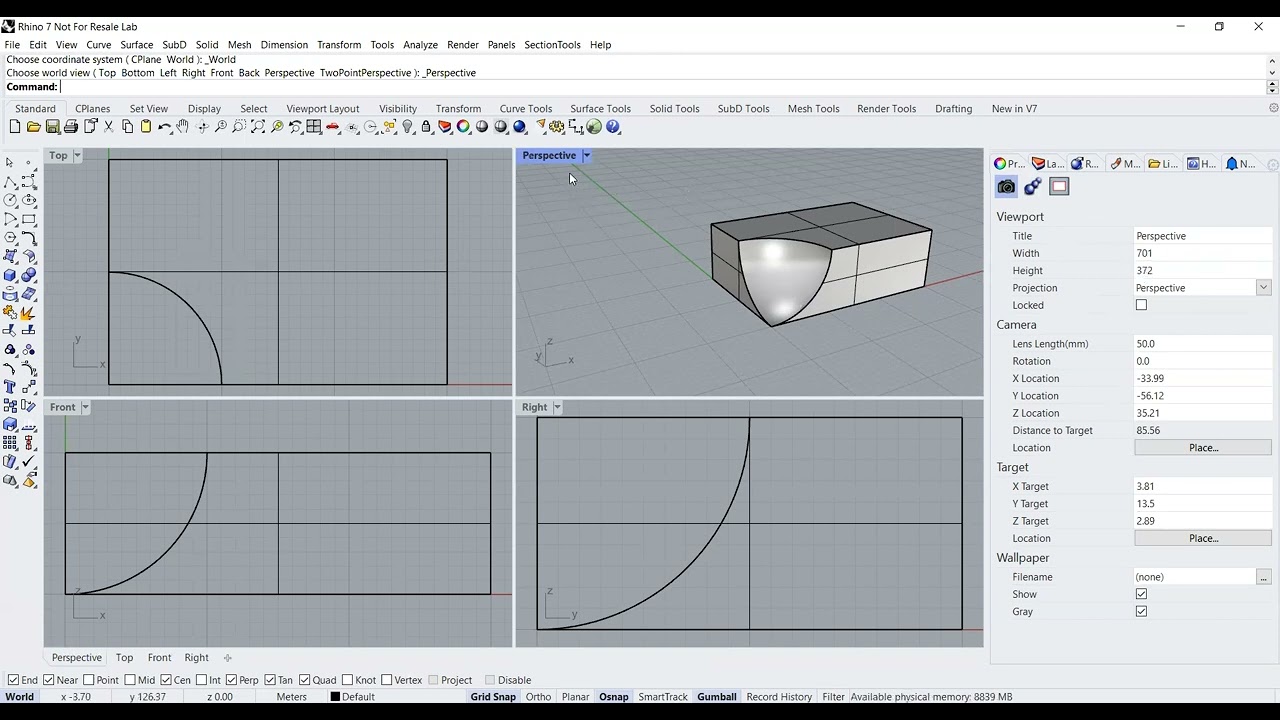Select the Polyline tool in the sidebar
The width and height of the screenshot is (1280, 720).
click(10, 181)
